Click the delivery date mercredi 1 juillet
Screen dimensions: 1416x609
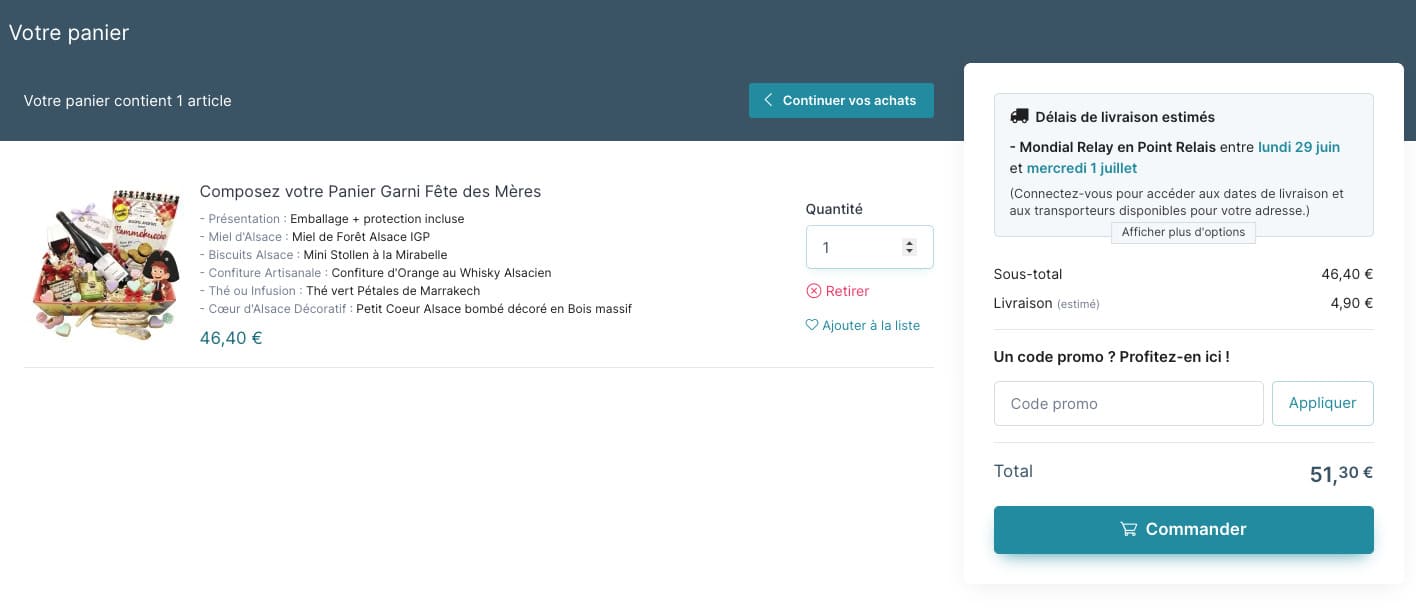1082,168
